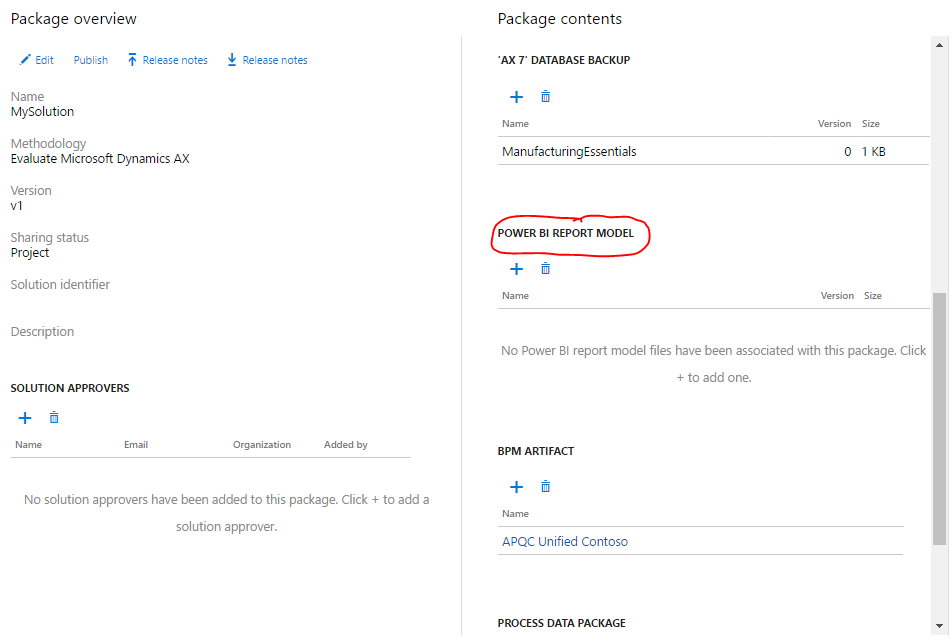The width and height of the screenshot is (952, 644).
Task: Add a Power BI report model file
Action: pos(516,269)
